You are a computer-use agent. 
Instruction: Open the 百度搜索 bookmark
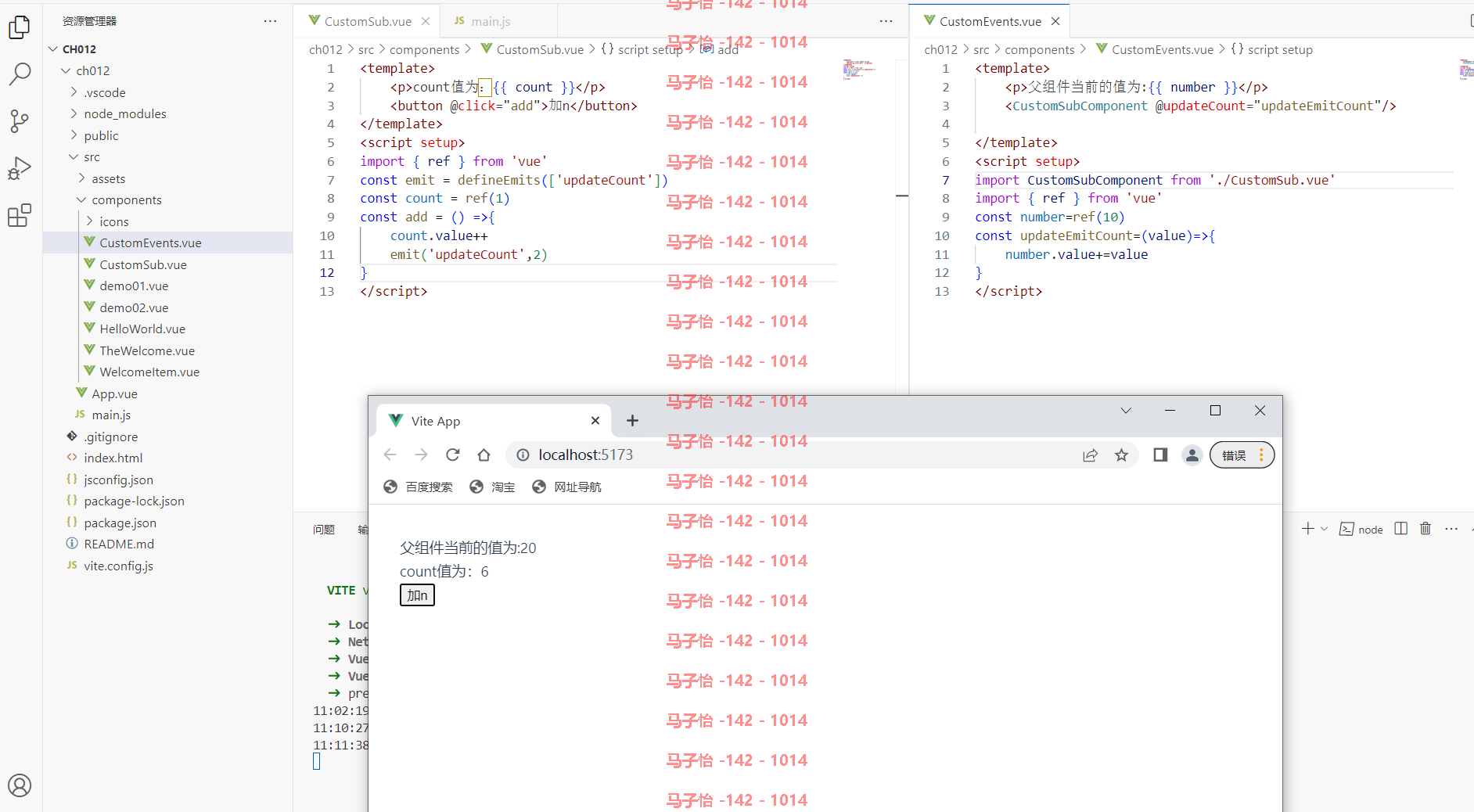[419, 487]
